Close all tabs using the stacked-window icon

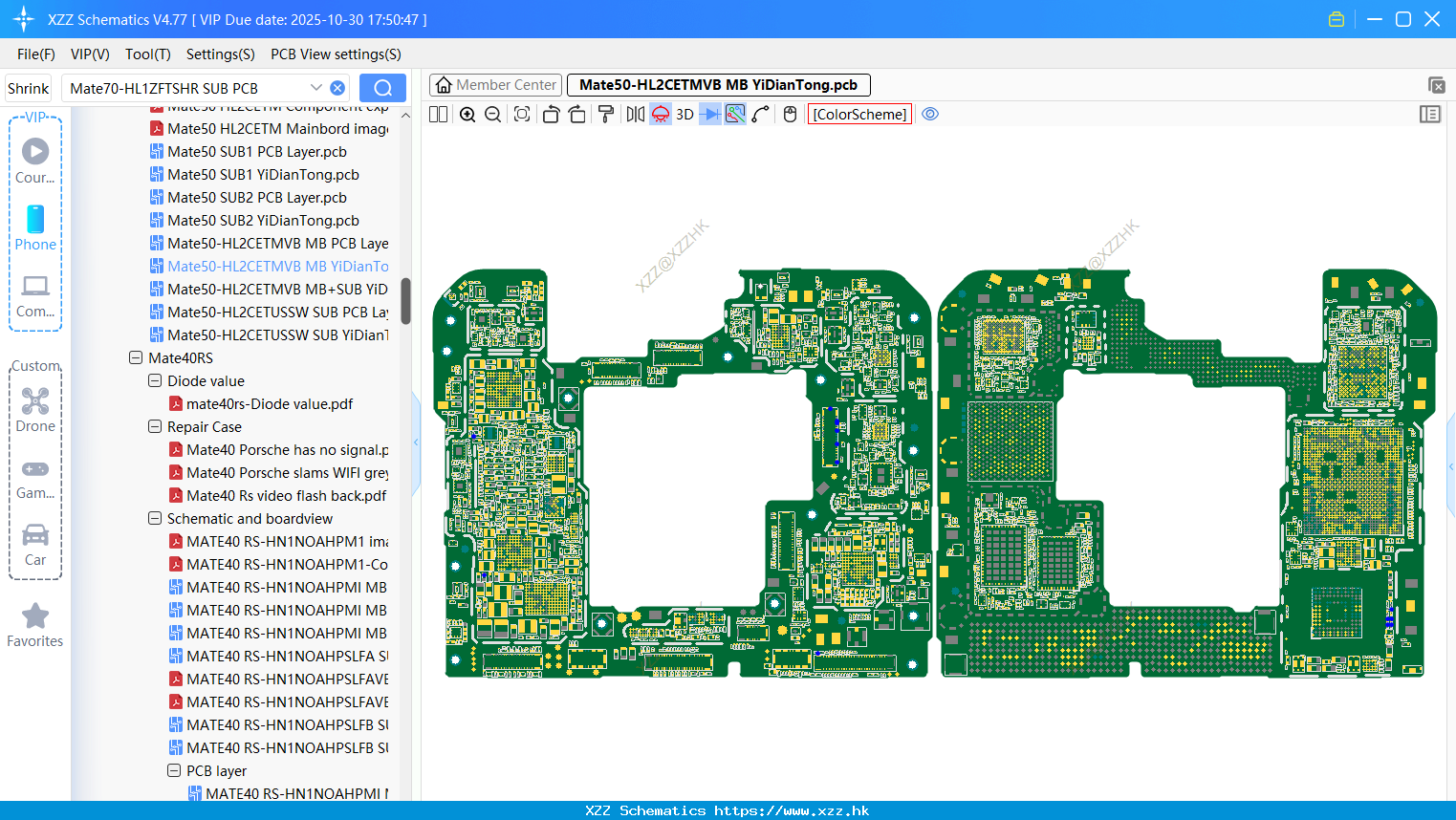pyautogui.click(x=1436, y=85)
